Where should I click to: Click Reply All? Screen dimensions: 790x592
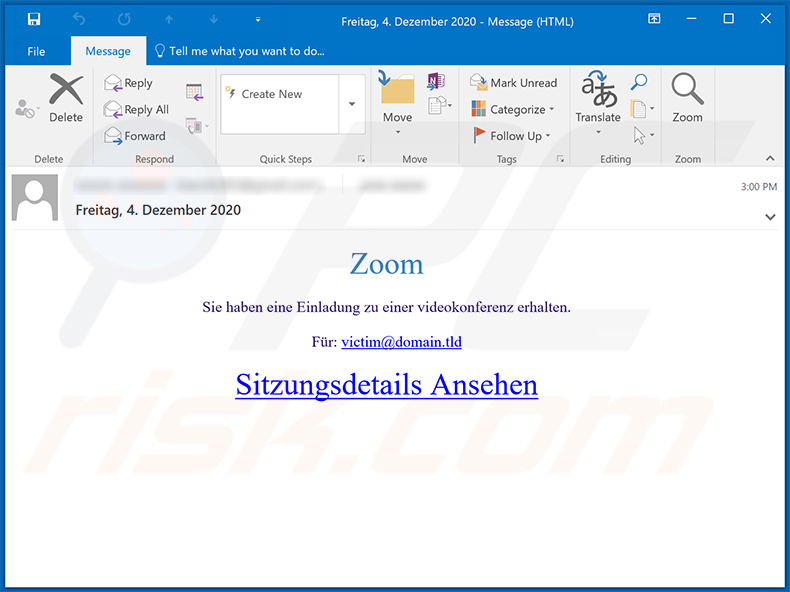137,109
